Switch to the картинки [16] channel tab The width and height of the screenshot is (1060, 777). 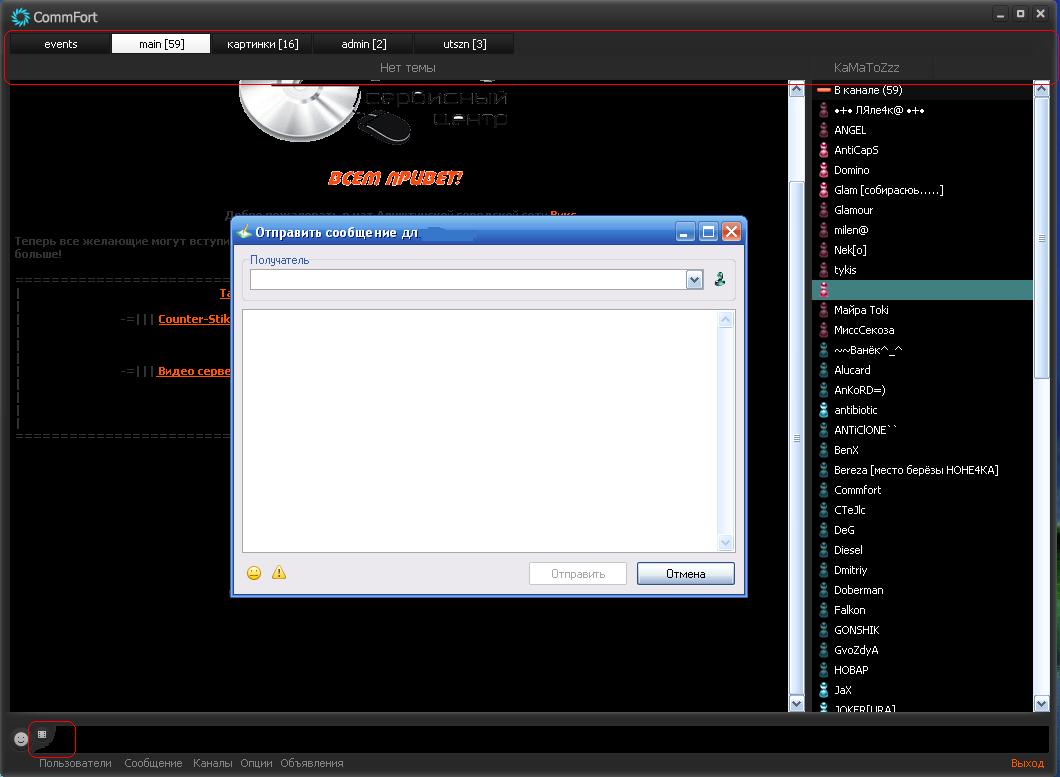[x=262, y=44]
